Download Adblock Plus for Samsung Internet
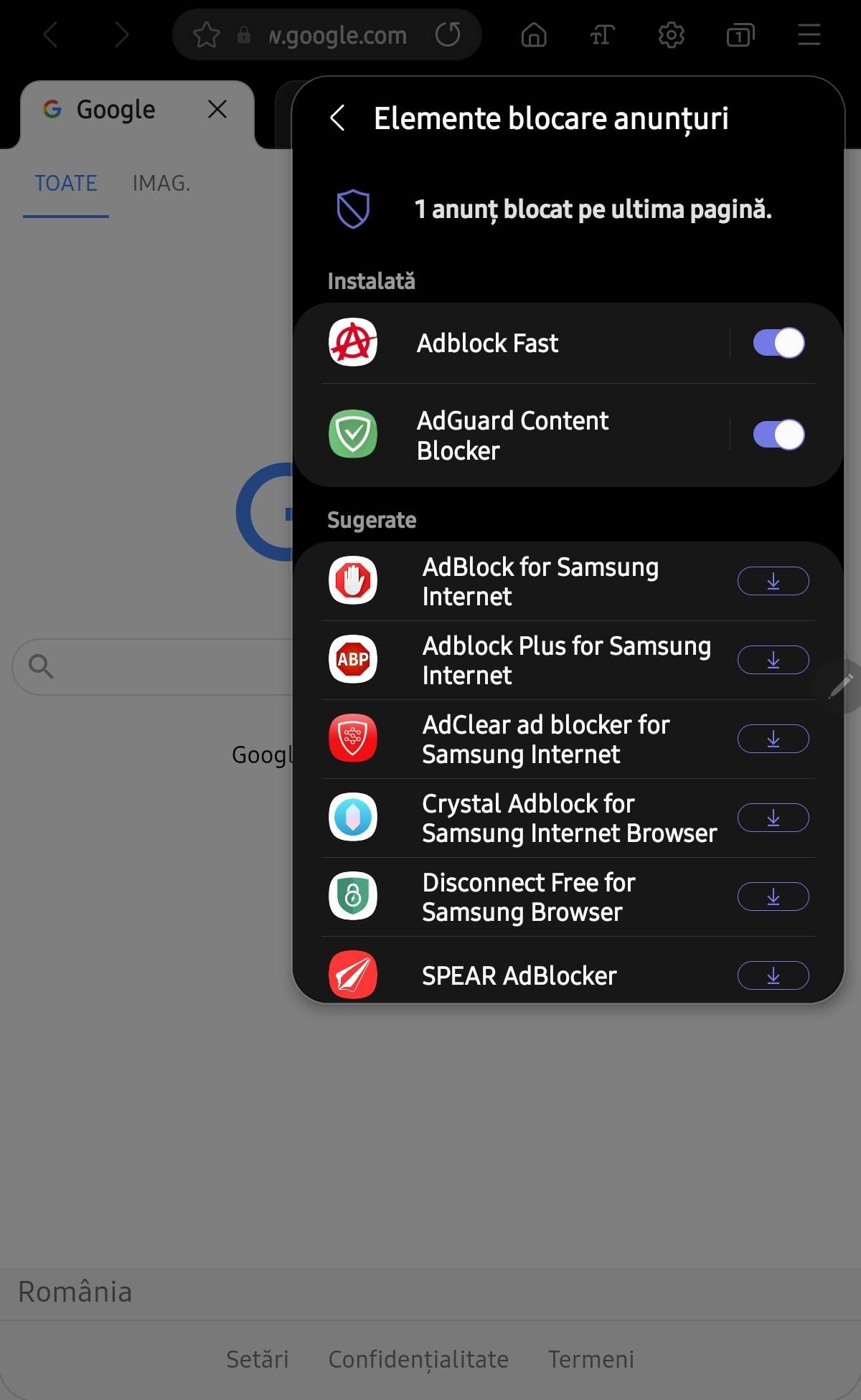The image size is (861, 1400). (x=773, y=660)
